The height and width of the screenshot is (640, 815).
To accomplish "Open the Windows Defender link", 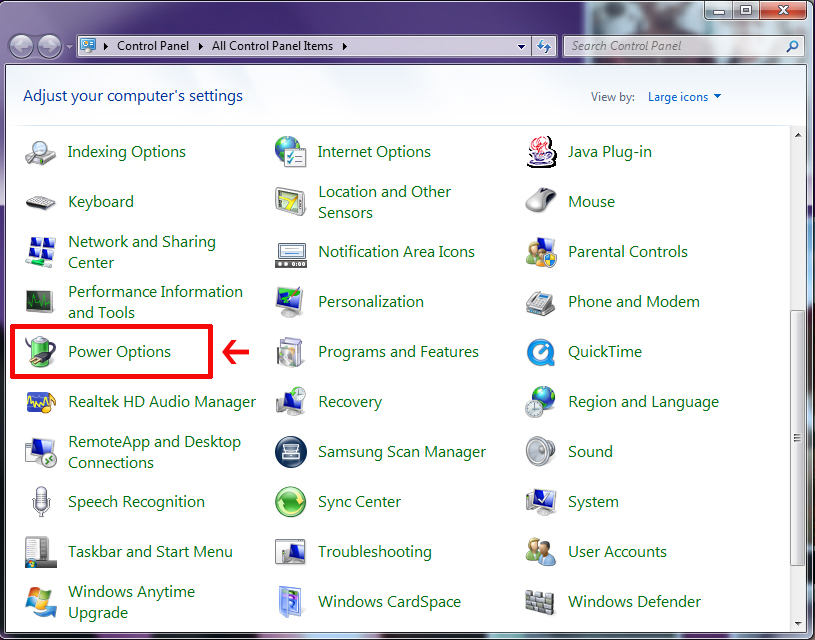I will pyautogui.click(x=634, y=602).
